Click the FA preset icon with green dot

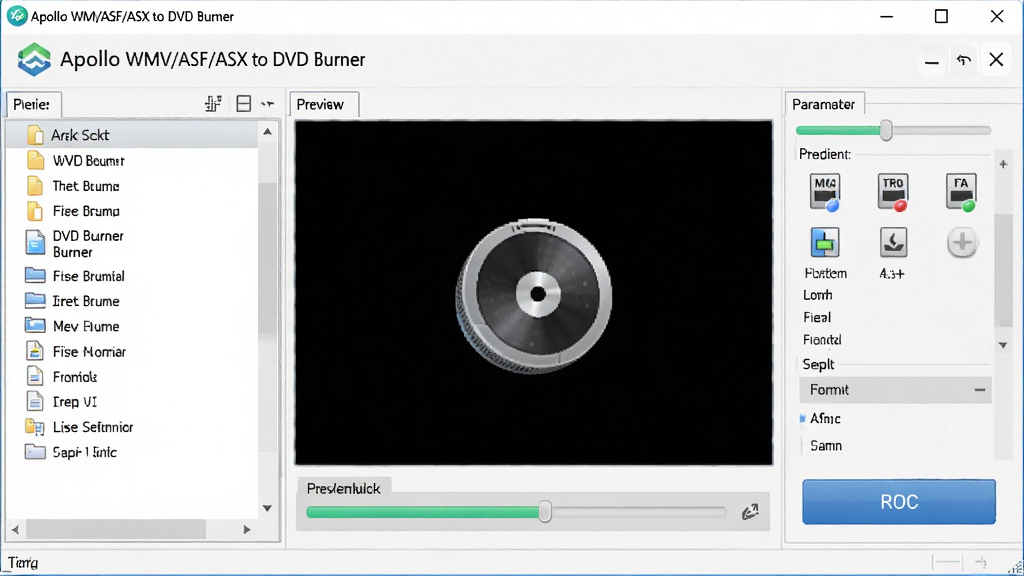[961, 192]
